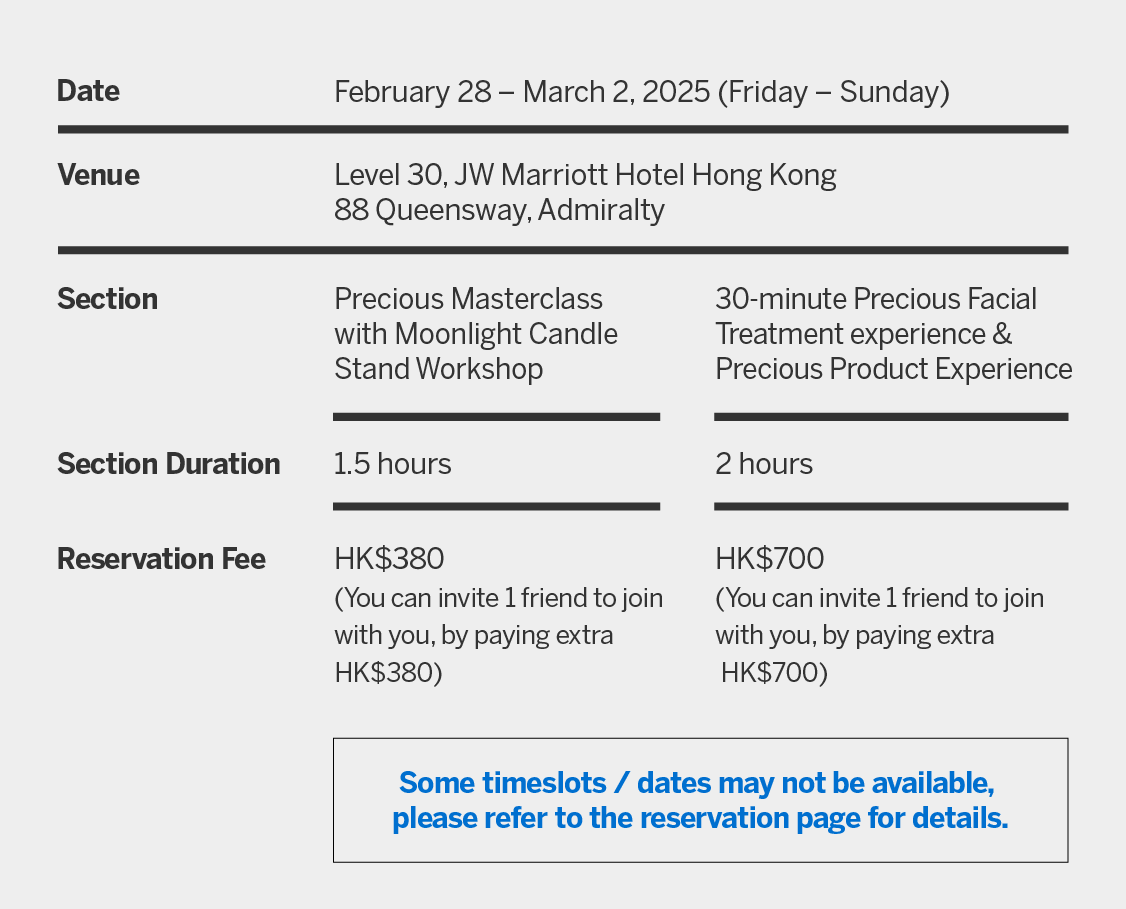Image resolution: width=1126 pixels, height=909 pixels.
Task: Click the friend invite note under HK$700
Action: 879,635
